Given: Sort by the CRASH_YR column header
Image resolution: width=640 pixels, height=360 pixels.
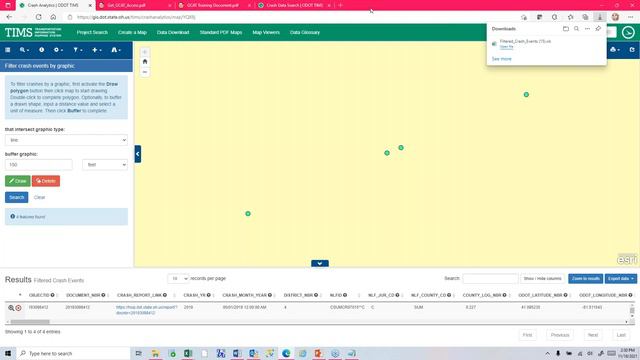Looking at the screenshot, I should coord(197,295).
